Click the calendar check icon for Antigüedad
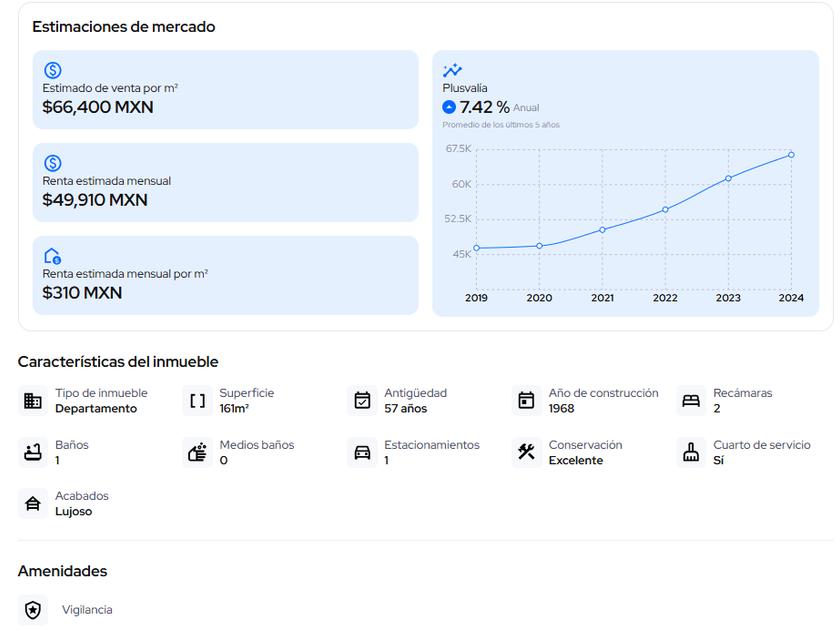The width and height of the screenshot is (840, 630). pos(362,401)
